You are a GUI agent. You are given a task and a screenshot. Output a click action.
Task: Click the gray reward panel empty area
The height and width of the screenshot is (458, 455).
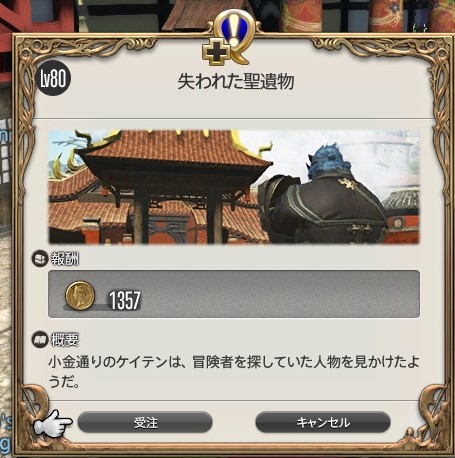[x=280, y=294]
